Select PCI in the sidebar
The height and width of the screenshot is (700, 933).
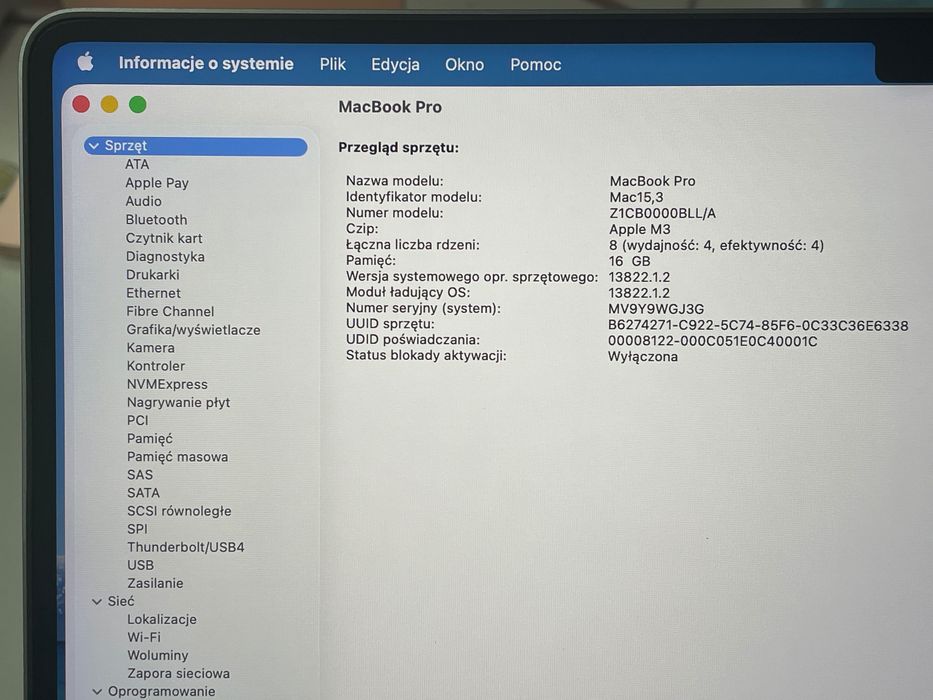pyautogui.click(x=137, y=420)
